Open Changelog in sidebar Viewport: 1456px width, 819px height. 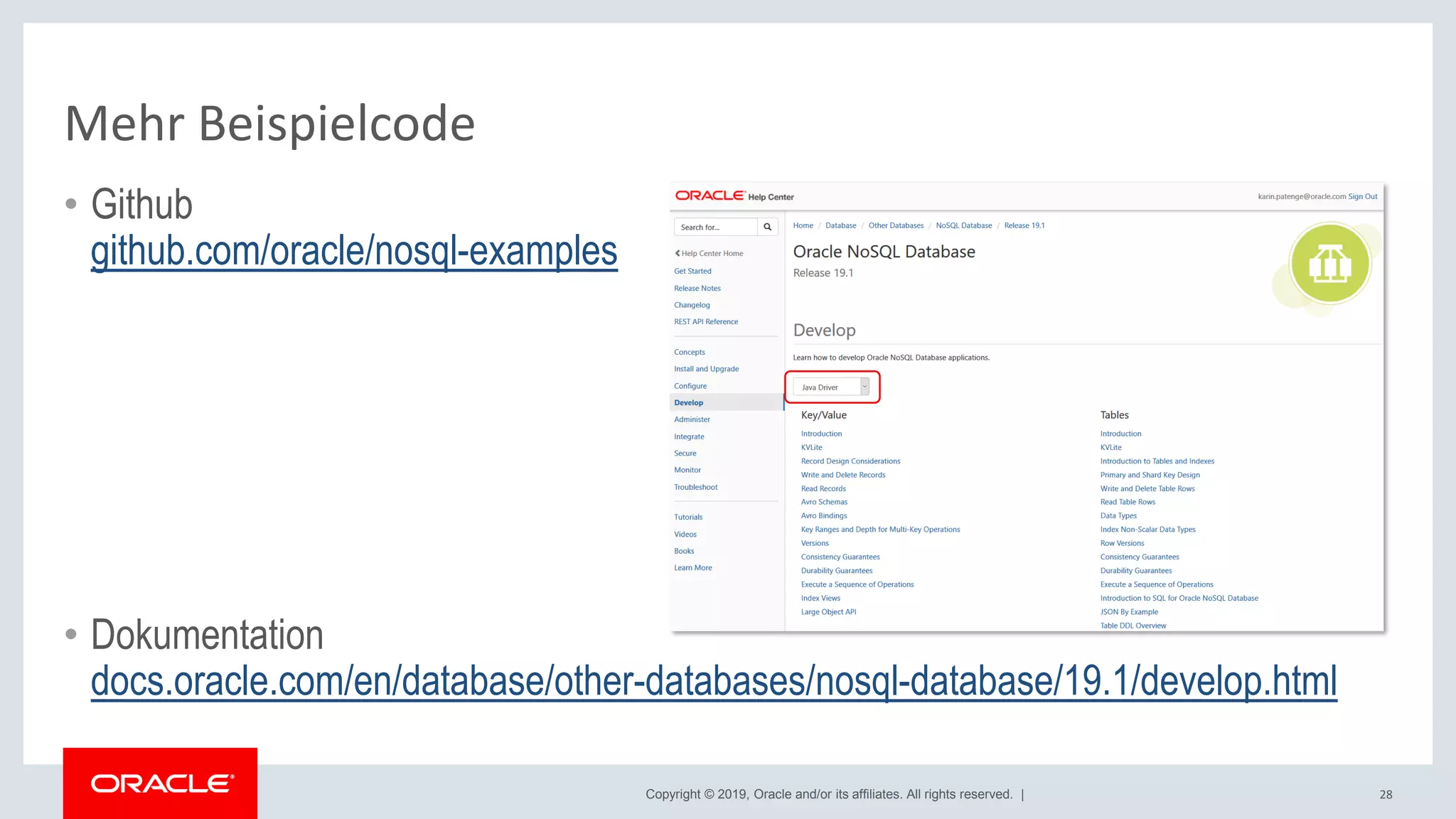(692, 305)
